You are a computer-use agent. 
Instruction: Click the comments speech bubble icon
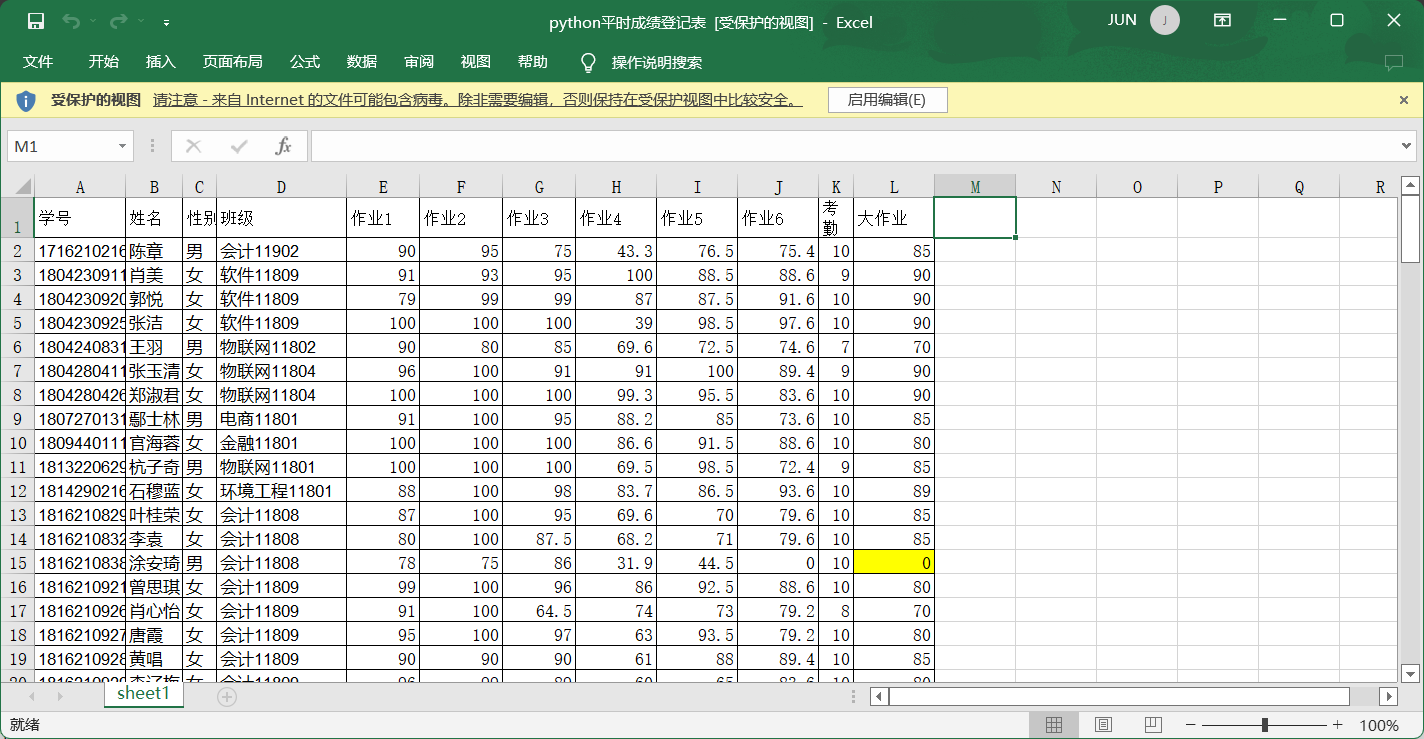tap(1393, 62)
